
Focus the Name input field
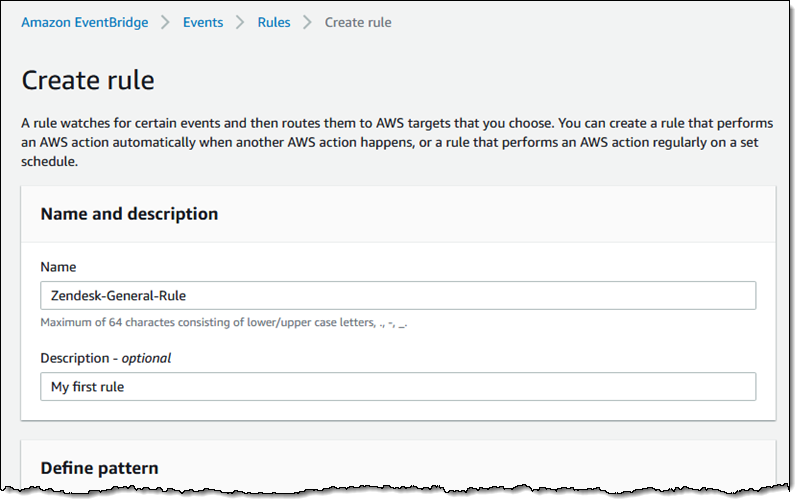click(398, 296)
